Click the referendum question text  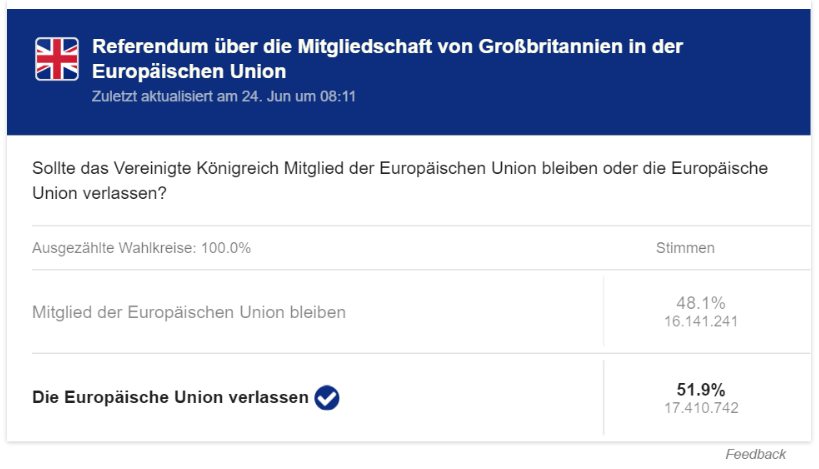click(x=400, y=180)
